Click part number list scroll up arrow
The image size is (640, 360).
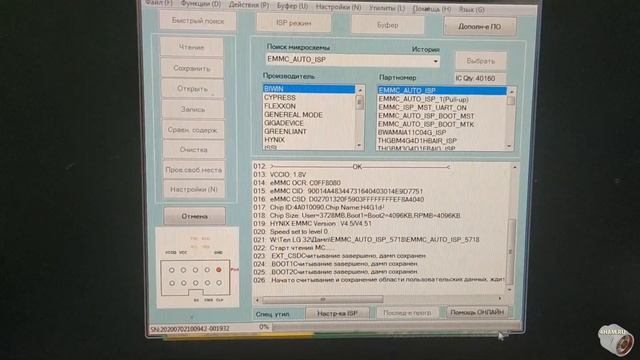pos(511,92)
